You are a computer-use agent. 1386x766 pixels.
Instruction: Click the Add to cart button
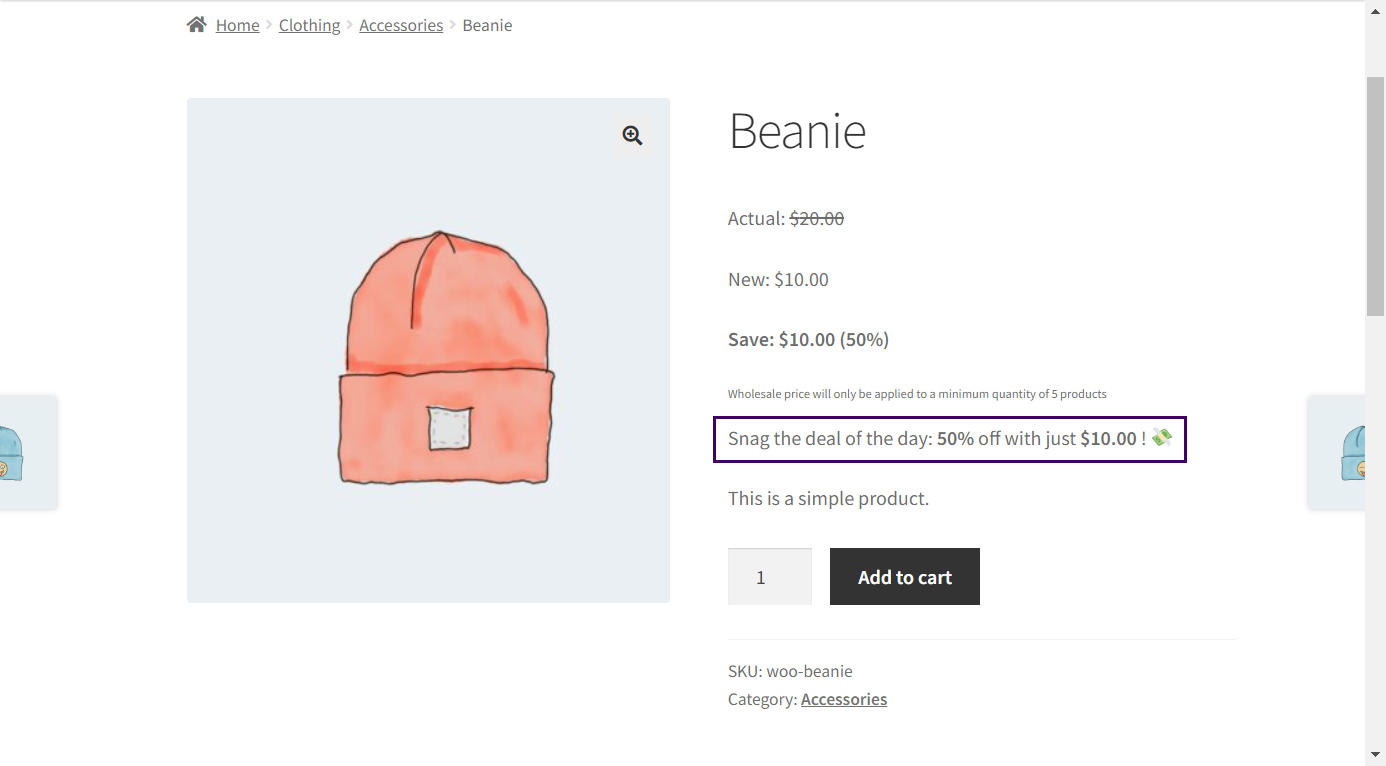point(904,576)
